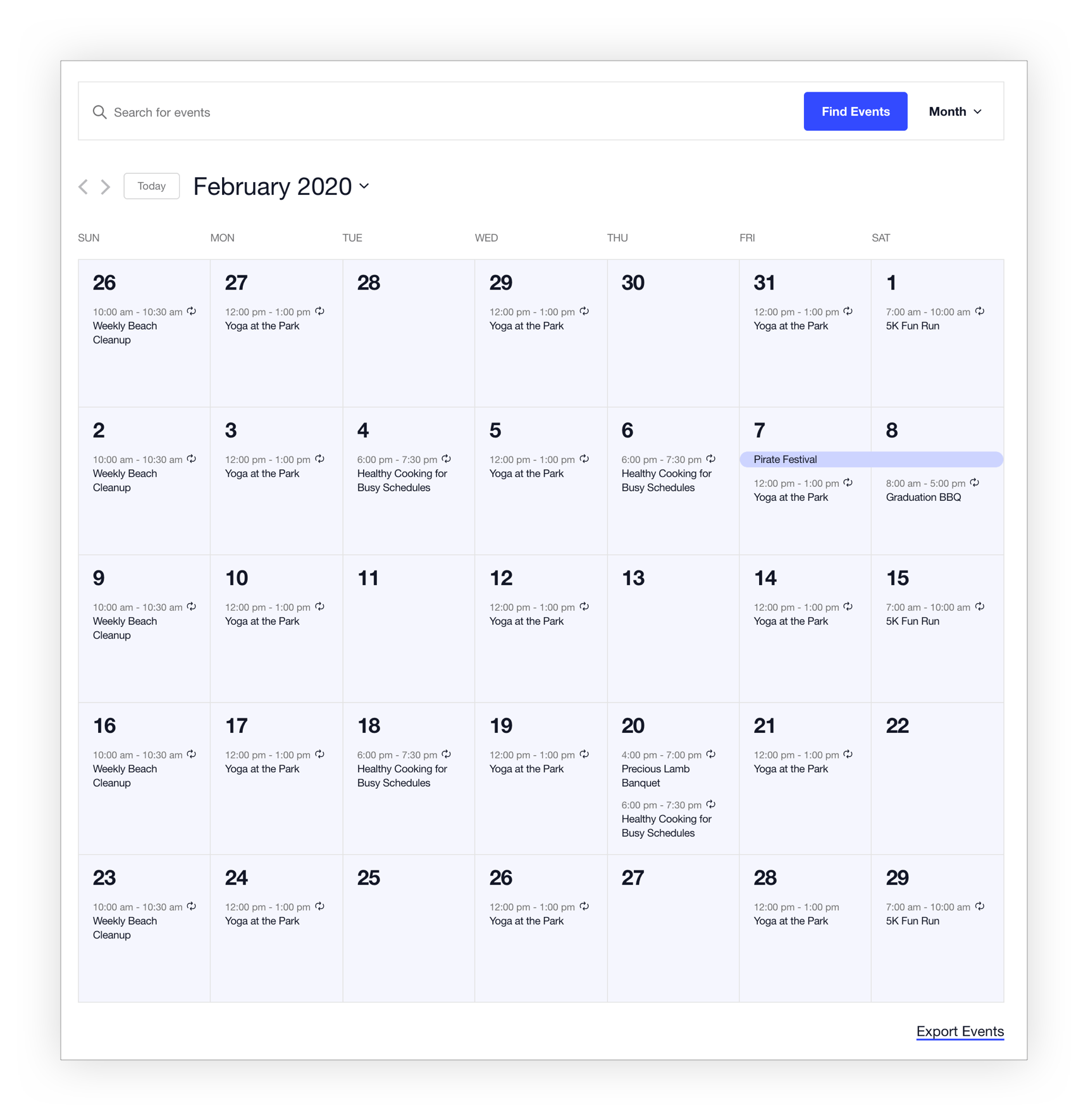Click recurring icon on February 29 5K Fun Run
1088x1120 pixels.
click(x=980, y=906)
